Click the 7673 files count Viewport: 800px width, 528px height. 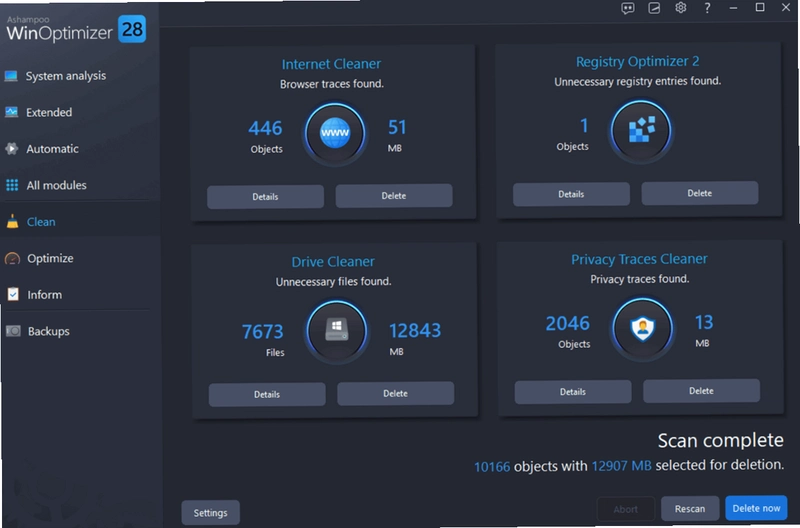click(262, 332)
